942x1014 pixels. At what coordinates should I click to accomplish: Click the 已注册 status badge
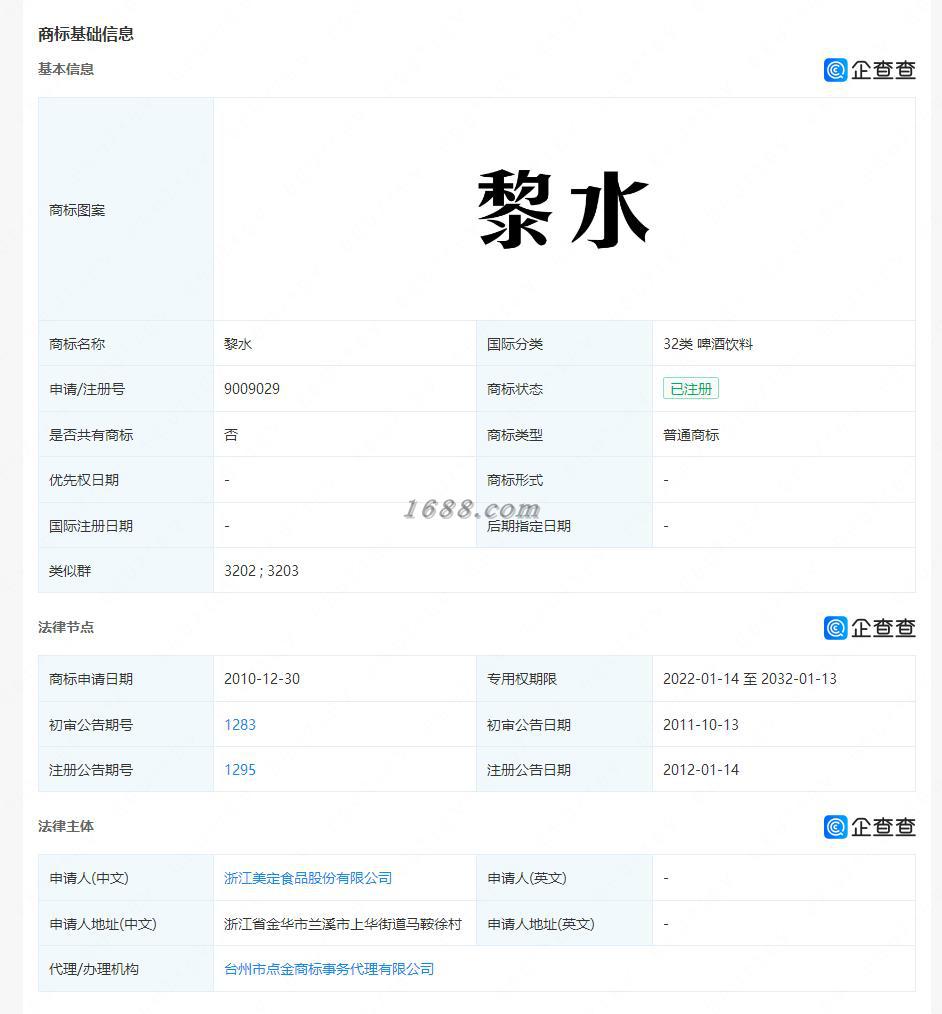690,389
